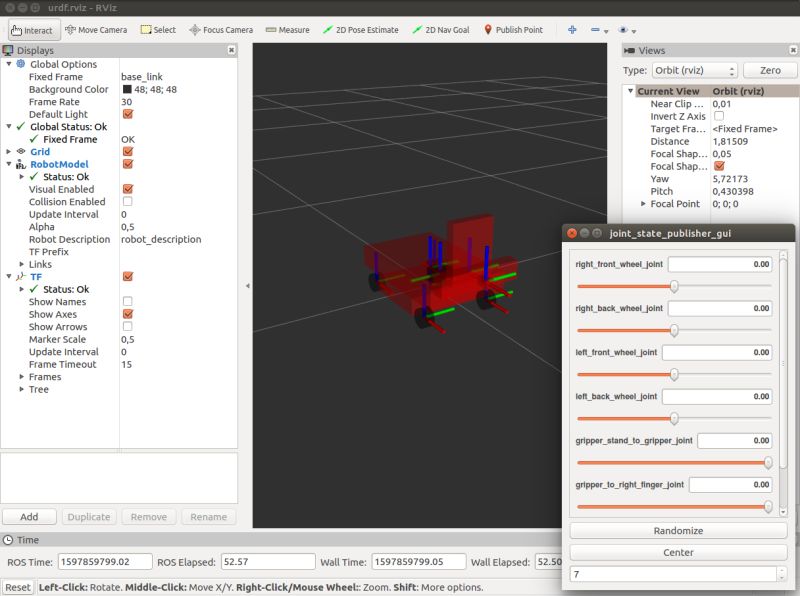
Task: Select the Interact tool
Action: [x=33, y=30]
